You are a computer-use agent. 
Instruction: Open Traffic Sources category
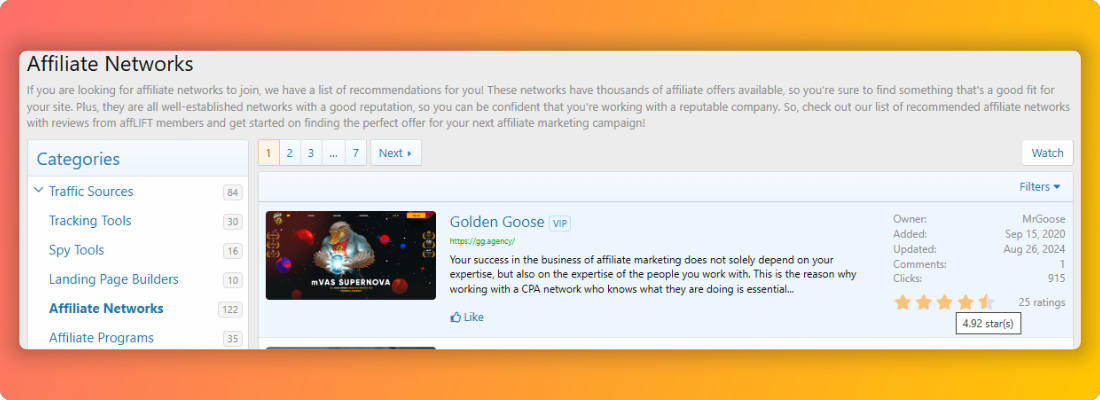91,192
